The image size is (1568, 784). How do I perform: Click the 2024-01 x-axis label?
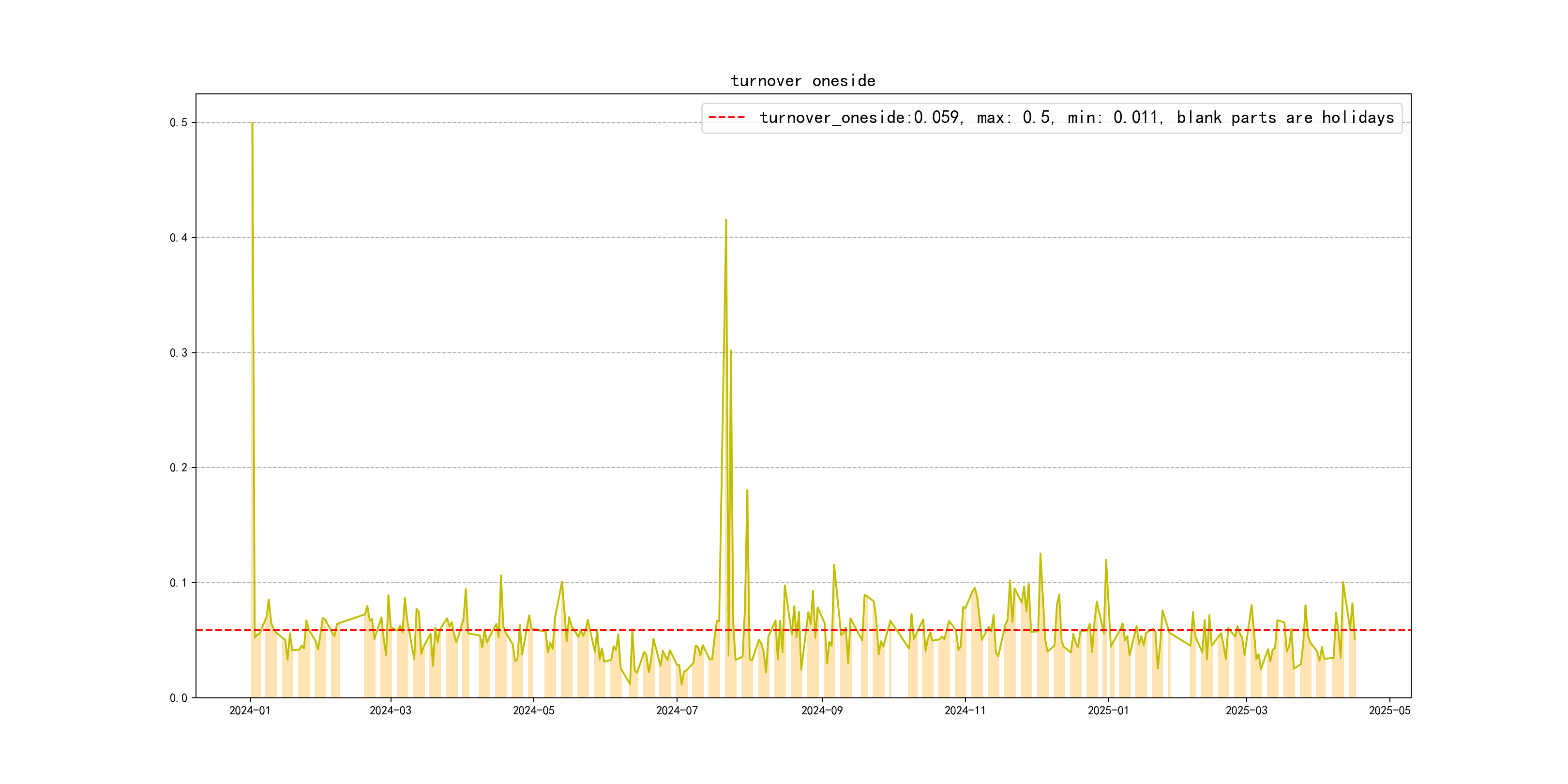pyautogui.click(x=250, y=711)
